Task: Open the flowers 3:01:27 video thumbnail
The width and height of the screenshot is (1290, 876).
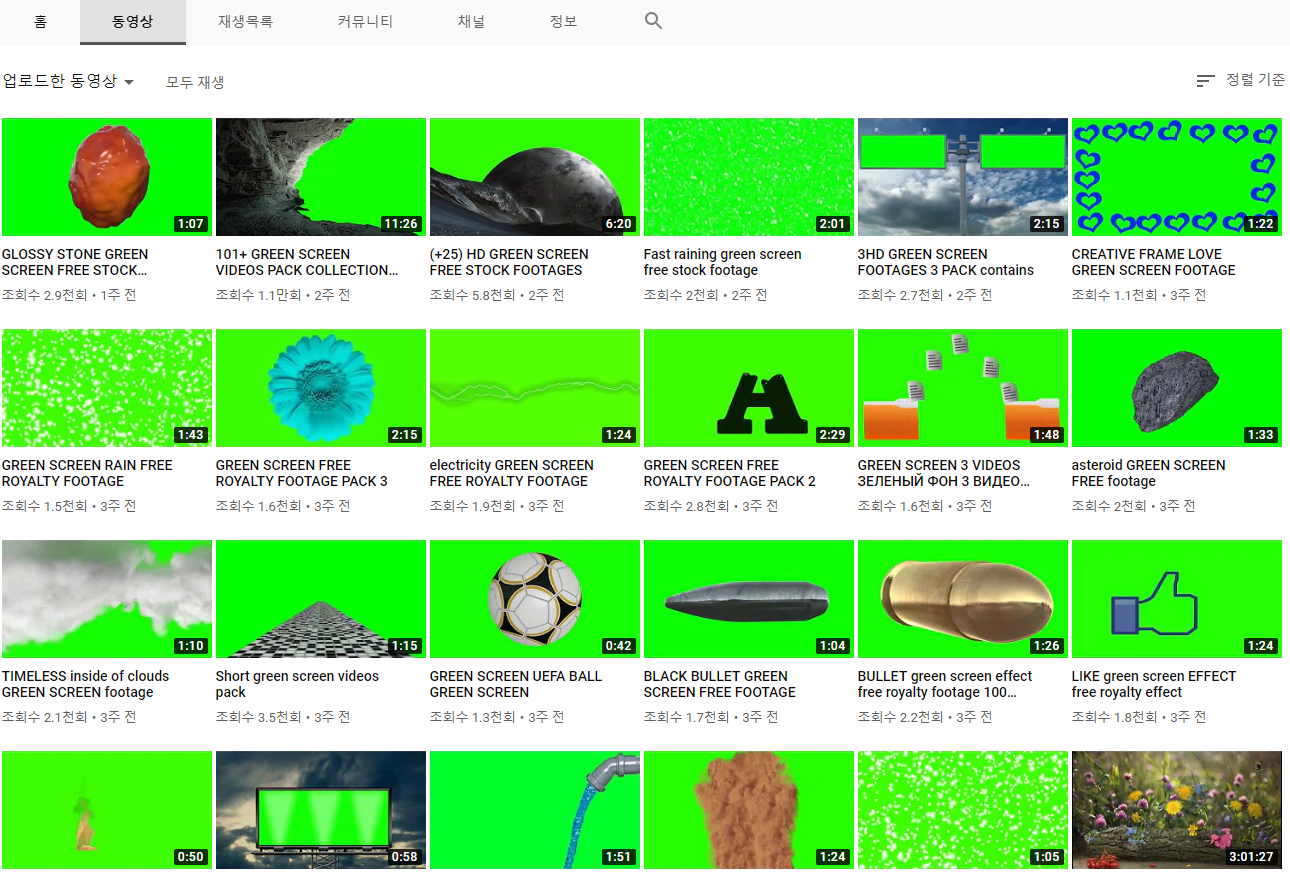Action: tap(1177, 810)
